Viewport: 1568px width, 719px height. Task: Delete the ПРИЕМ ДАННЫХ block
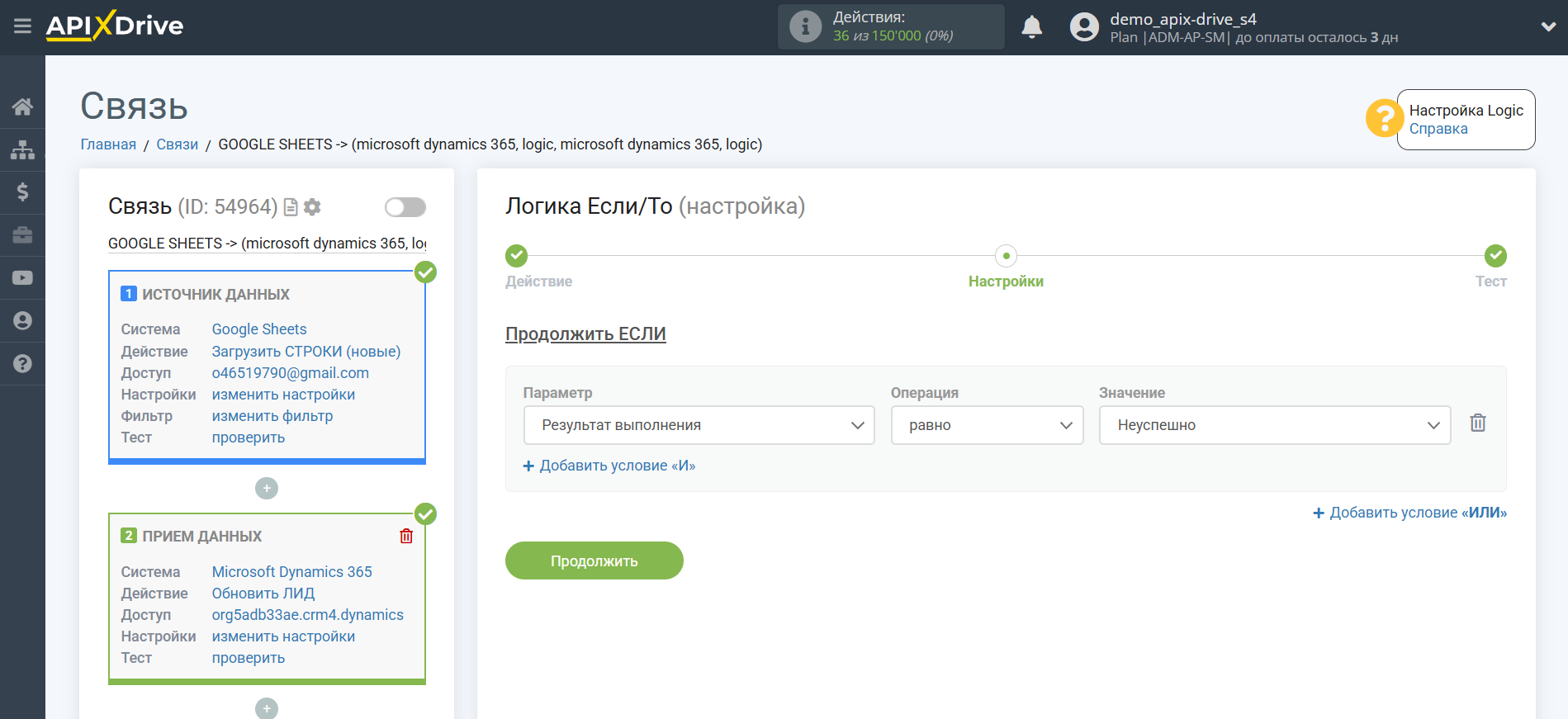click(406, 537)
